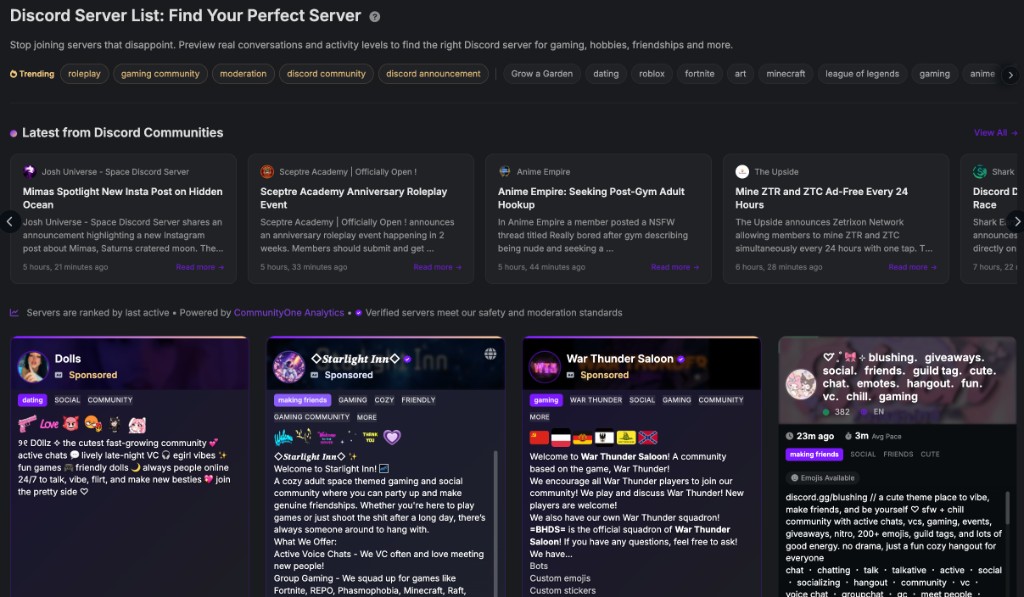Viewport: 1024px width, 597px height.
Task: Click the Confederate flag emoji on Saloon card
Action: (648, 438)
